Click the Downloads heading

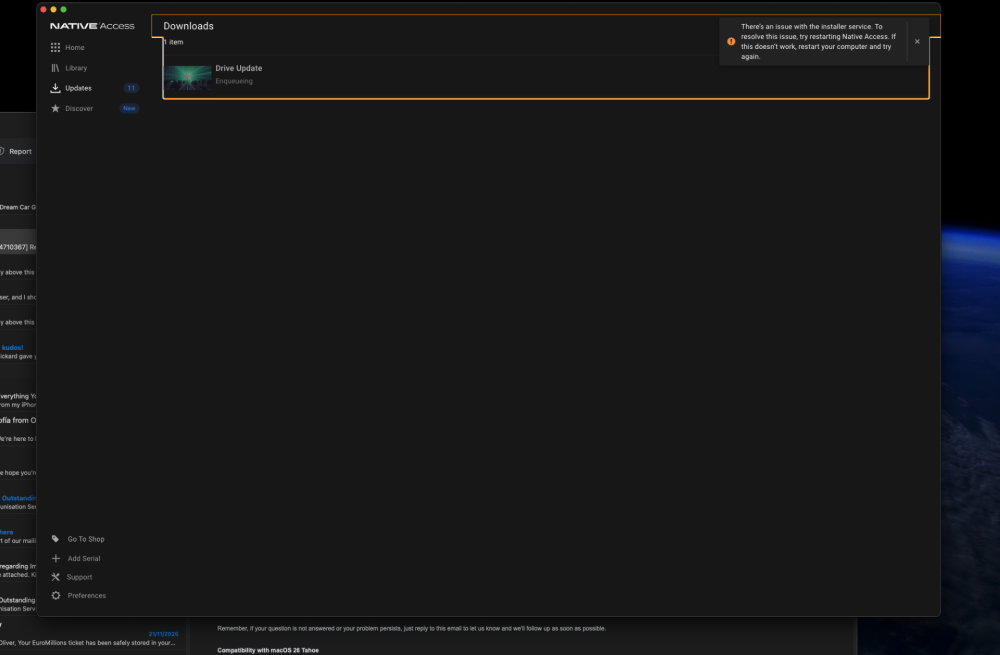188,26
